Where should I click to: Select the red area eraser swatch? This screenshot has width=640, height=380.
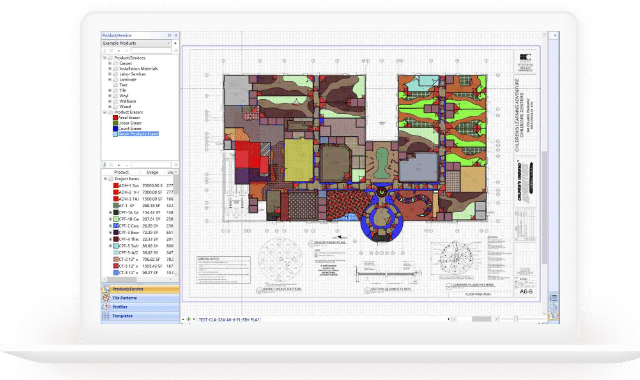coord(116,118)
